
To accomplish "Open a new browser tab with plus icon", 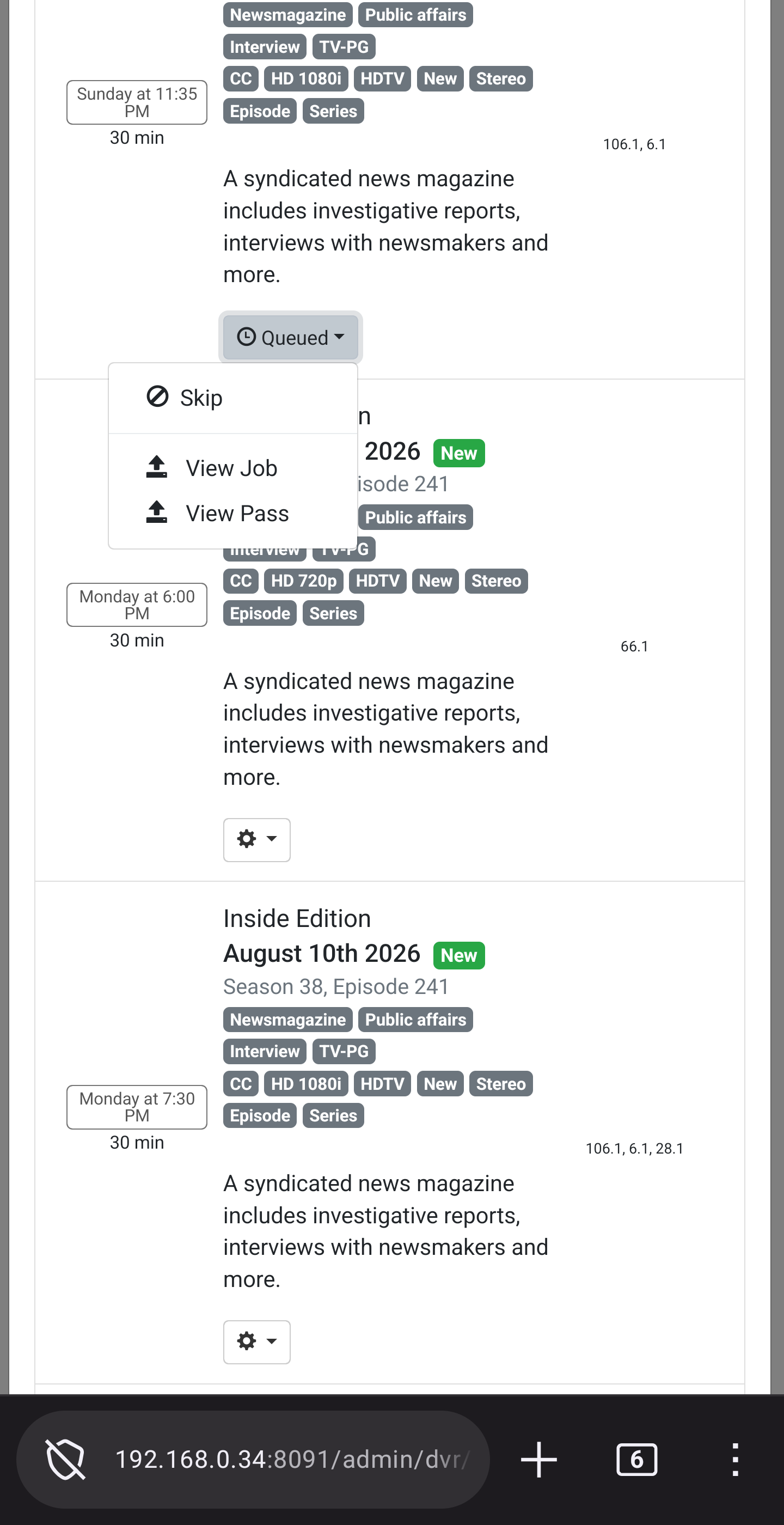I will 538,1459.
